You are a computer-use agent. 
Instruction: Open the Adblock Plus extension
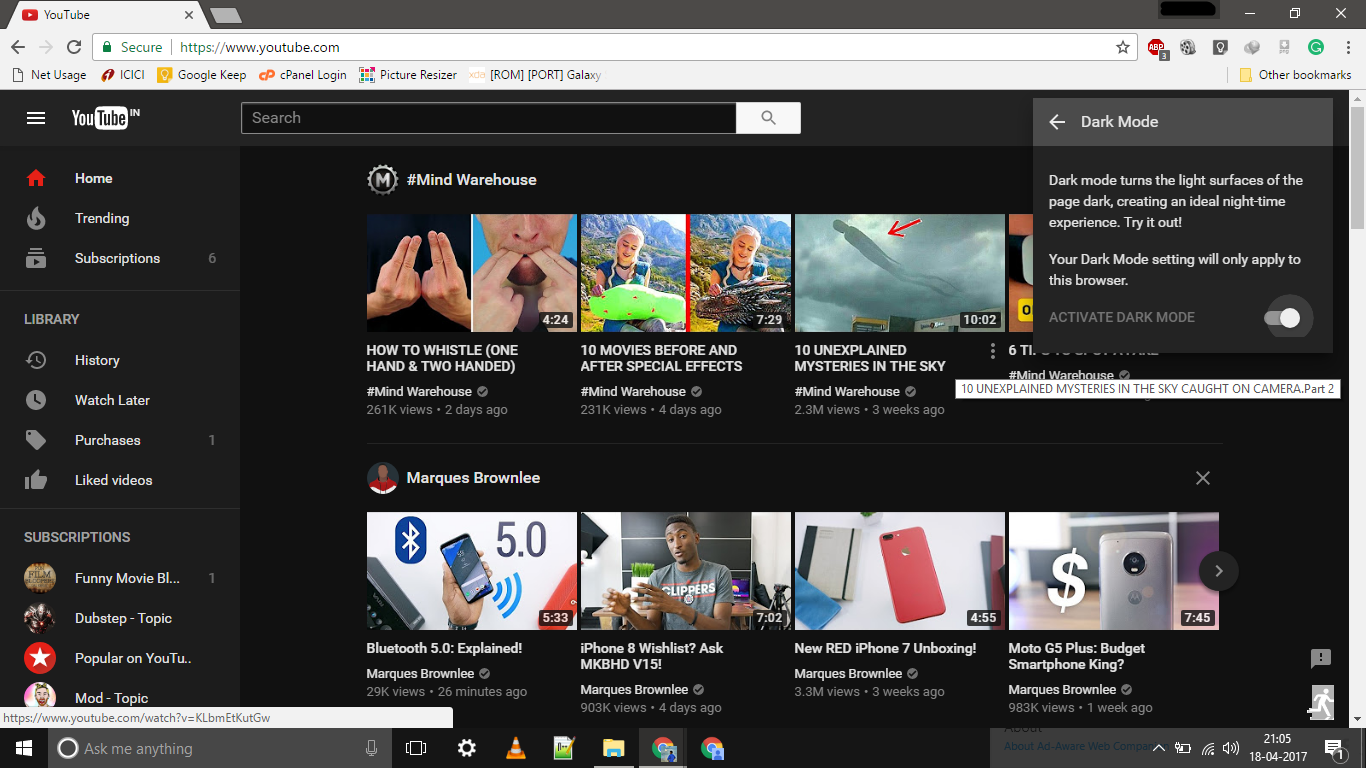[x=1157, y=47]
